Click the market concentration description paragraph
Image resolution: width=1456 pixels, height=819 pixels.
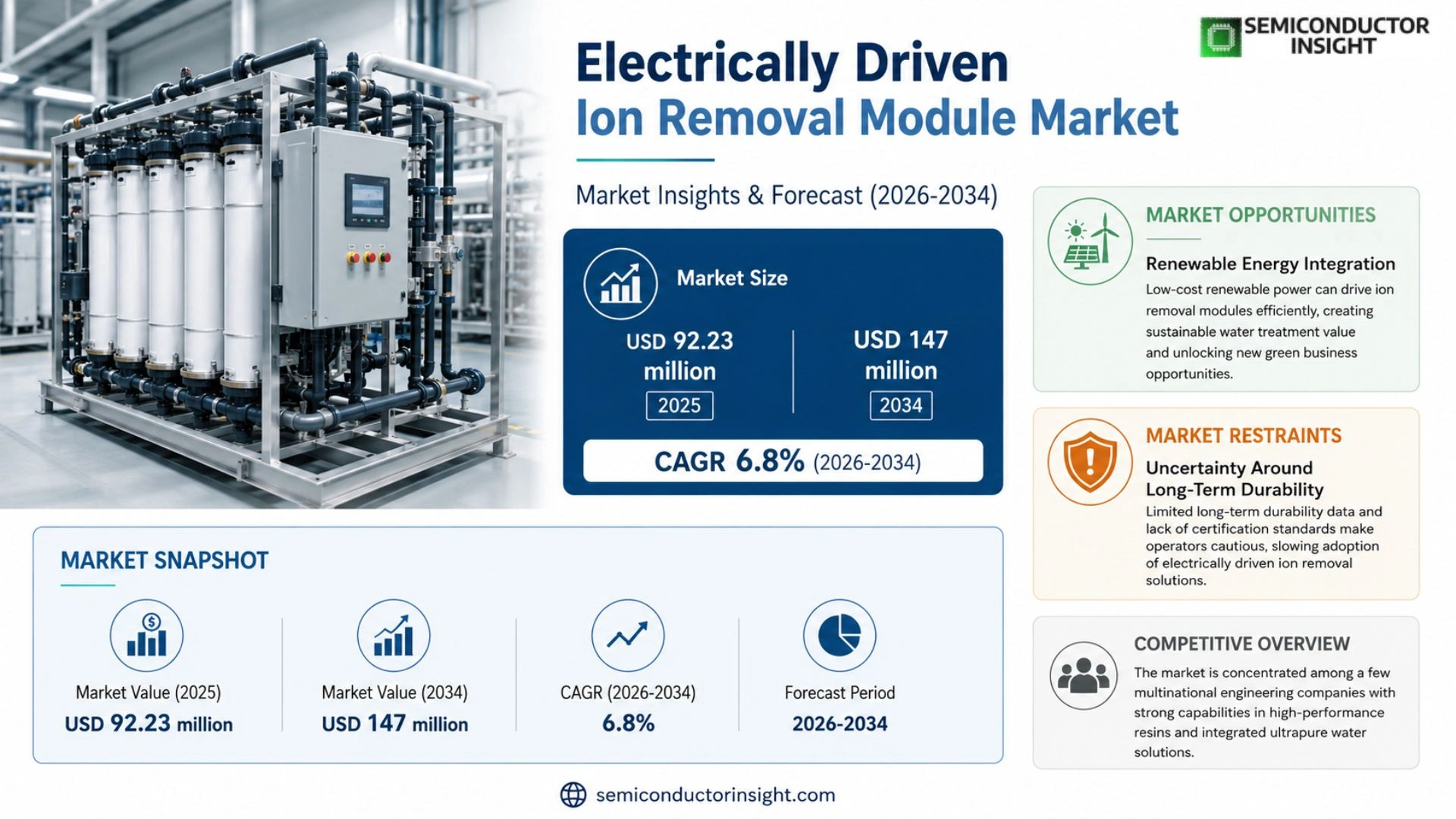coord(1264,712)
